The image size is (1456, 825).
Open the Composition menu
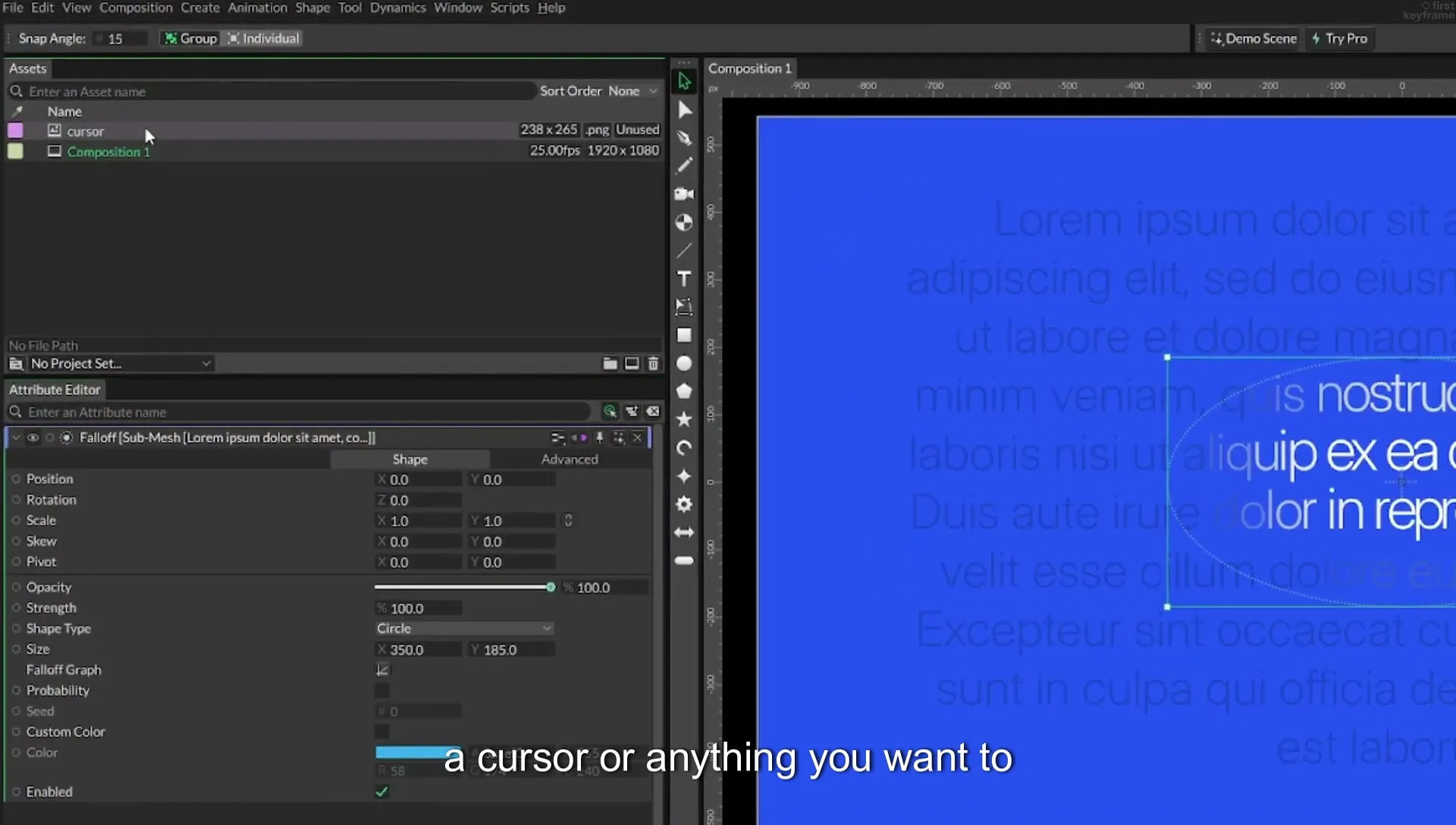(x=136, y=8)
